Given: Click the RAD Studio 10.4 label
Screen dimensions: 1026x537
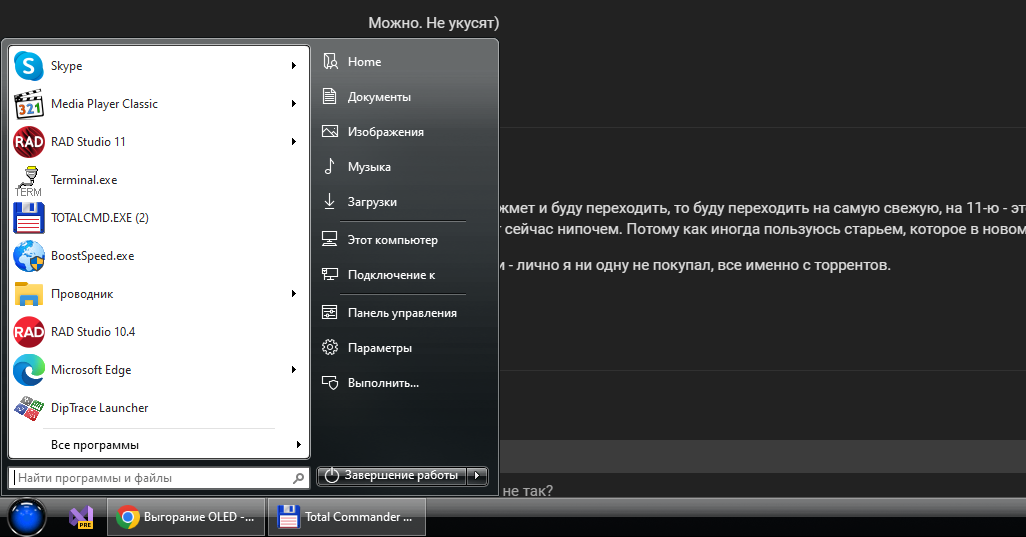Looking at the screenshot, I should 93,332.
